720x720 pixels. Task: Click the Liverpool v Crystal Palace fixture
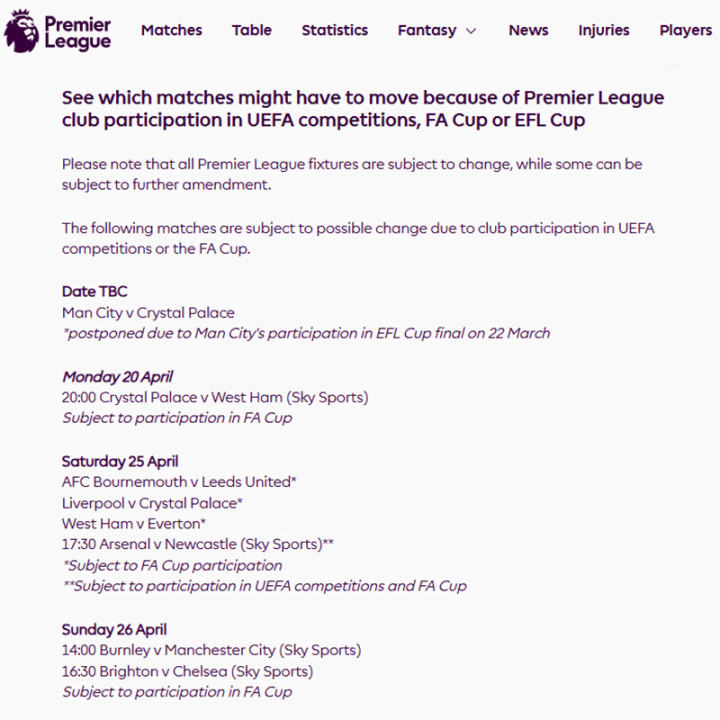pyautogui.click(x=152, y=503)
